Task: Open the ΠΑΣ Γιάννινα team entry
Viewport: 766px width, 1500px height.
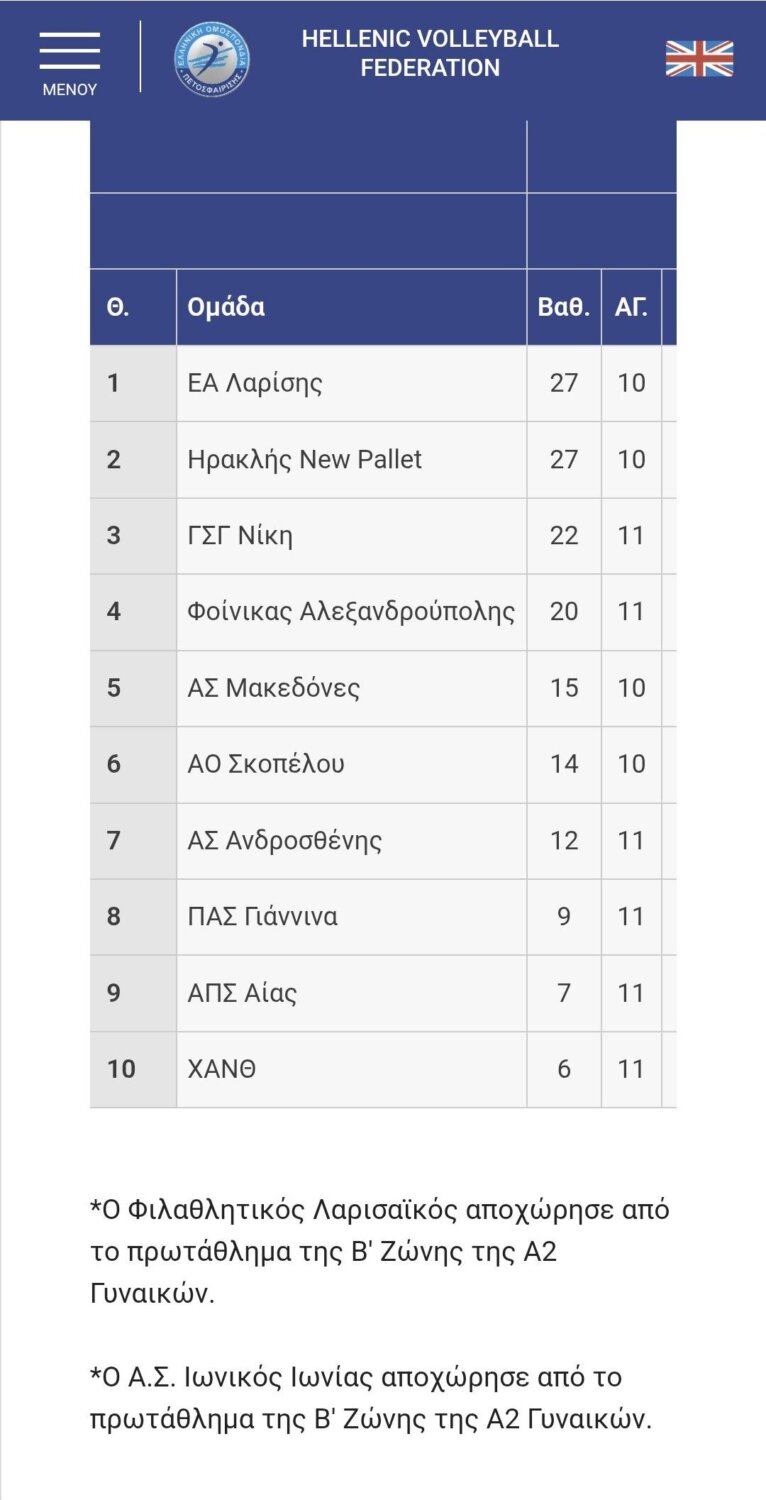Action: point(263,916)
